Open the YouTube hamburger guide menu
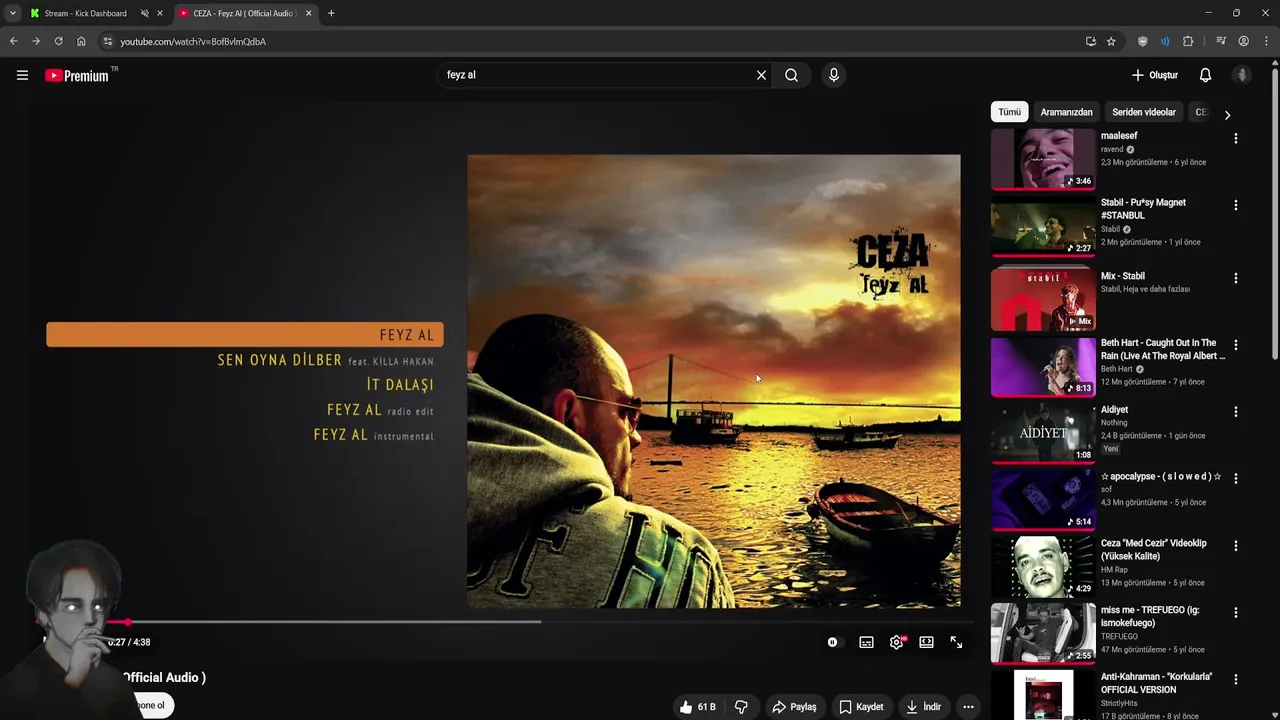This screenshot has height=720, width=1280. click(x=22, y=75)
